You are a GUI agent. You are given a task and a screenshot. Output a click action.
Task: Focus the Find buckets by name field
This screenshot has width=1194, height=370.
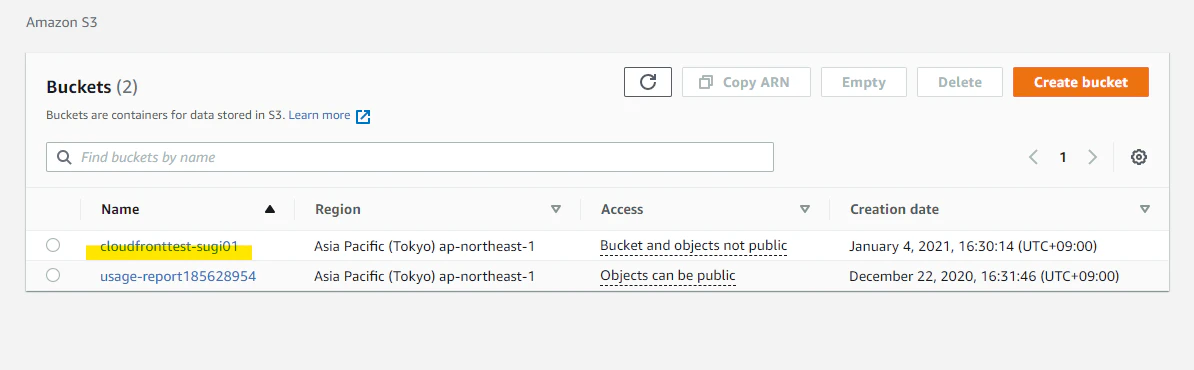[x=410, y=157]
